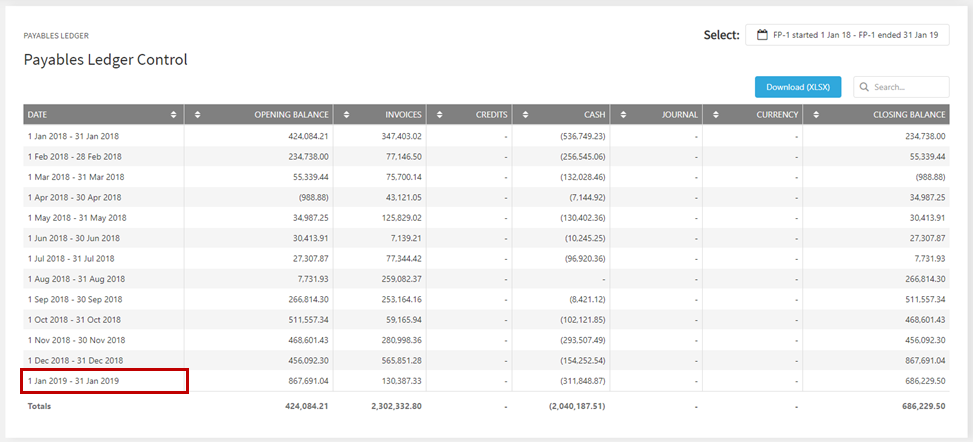Click the Currency column sort arrows
Image resolution: width=973 pixels, height=442 pixels.
click(x=716, y=115)
